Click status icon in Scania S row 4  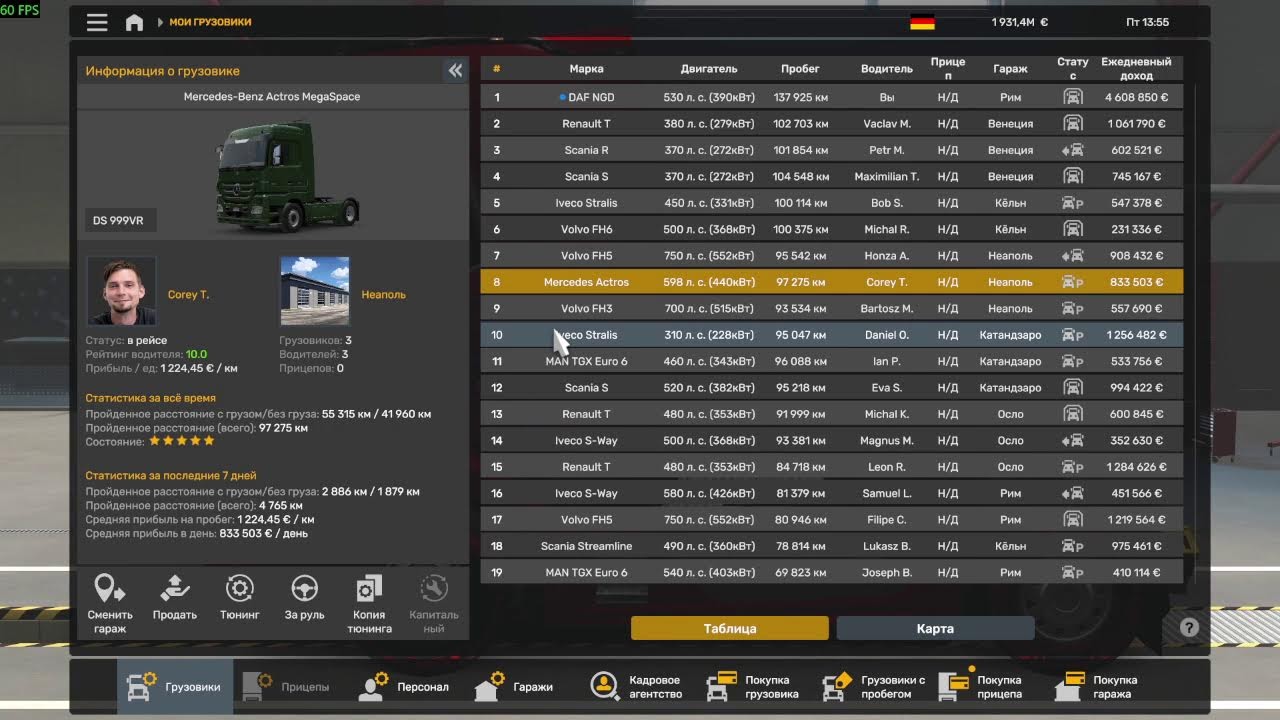point(1072,177)
